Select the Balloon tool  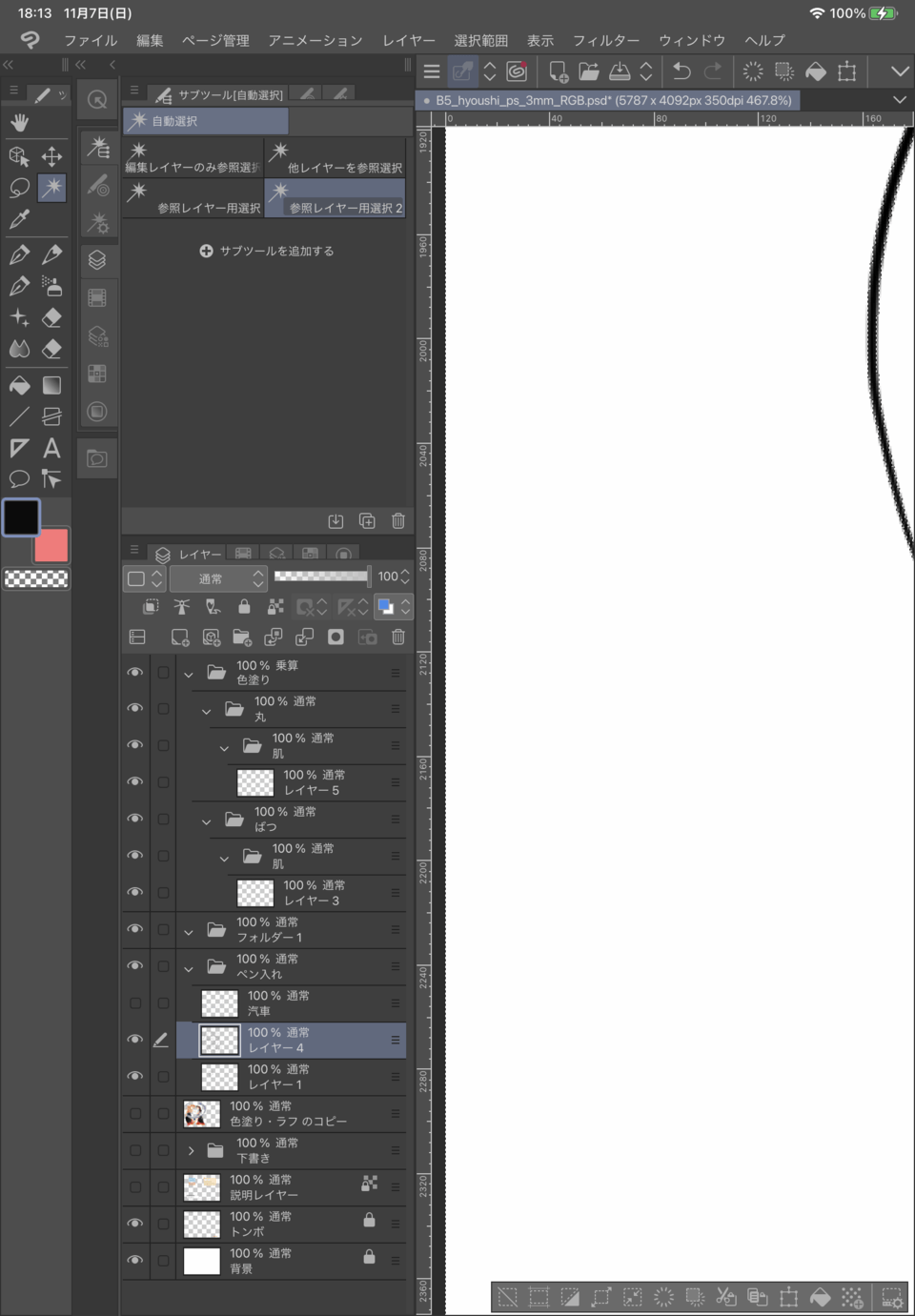point(19,479)
